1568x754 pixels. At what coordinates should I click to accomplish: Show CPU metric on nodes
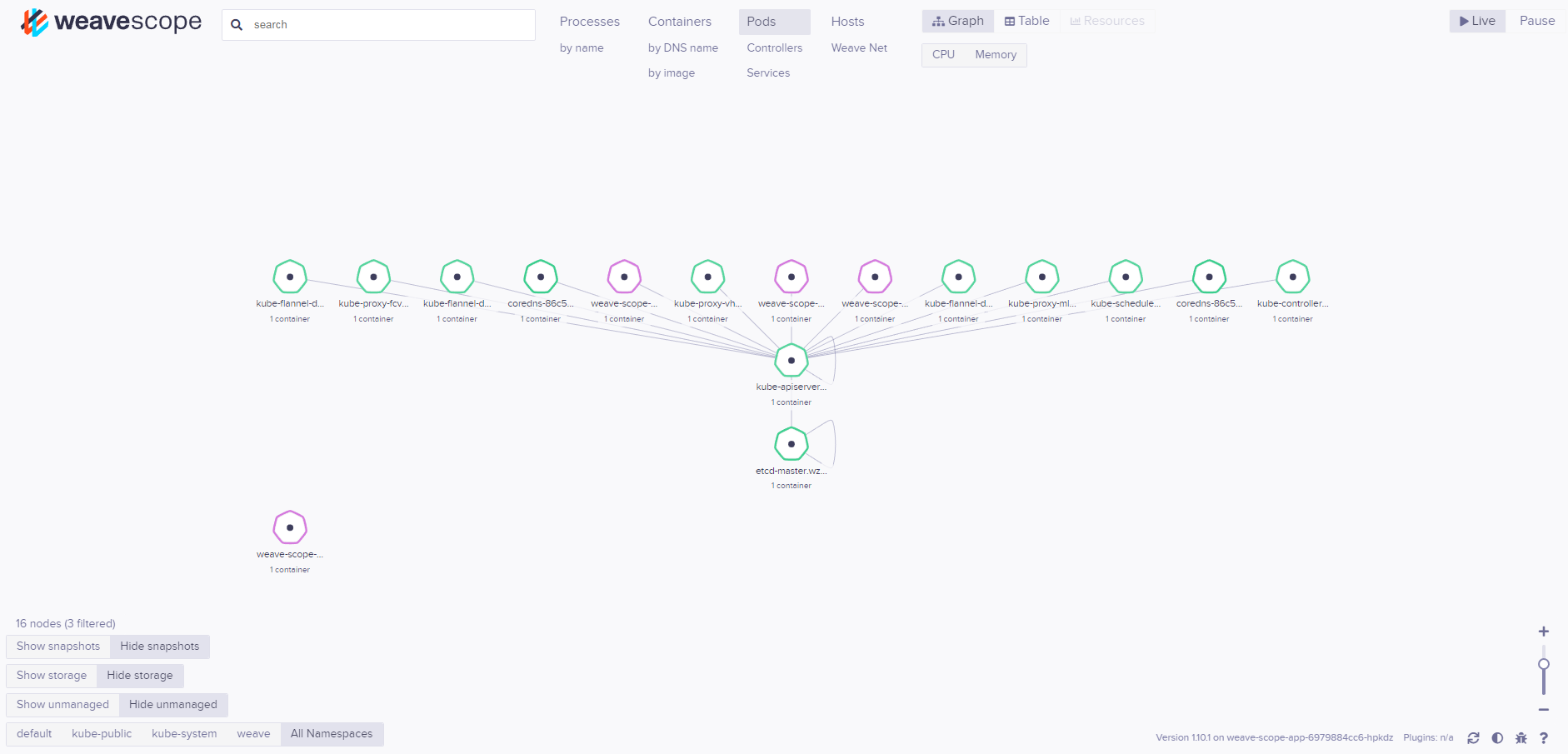click(x=943, y=55)
